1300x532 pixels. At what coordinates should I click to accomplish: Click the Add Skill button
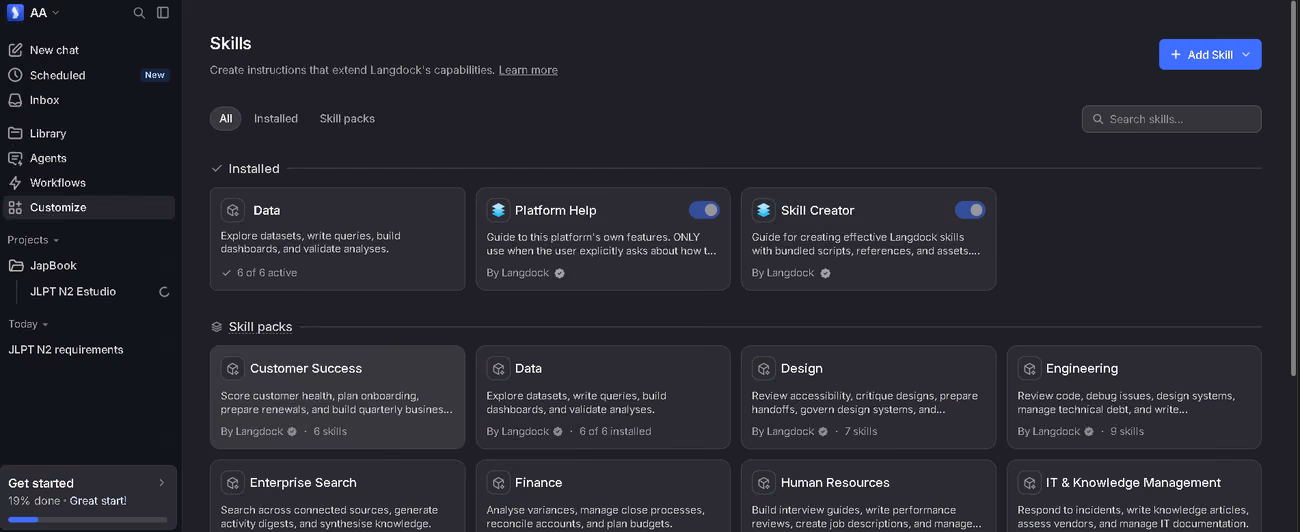click(1210, 55)
